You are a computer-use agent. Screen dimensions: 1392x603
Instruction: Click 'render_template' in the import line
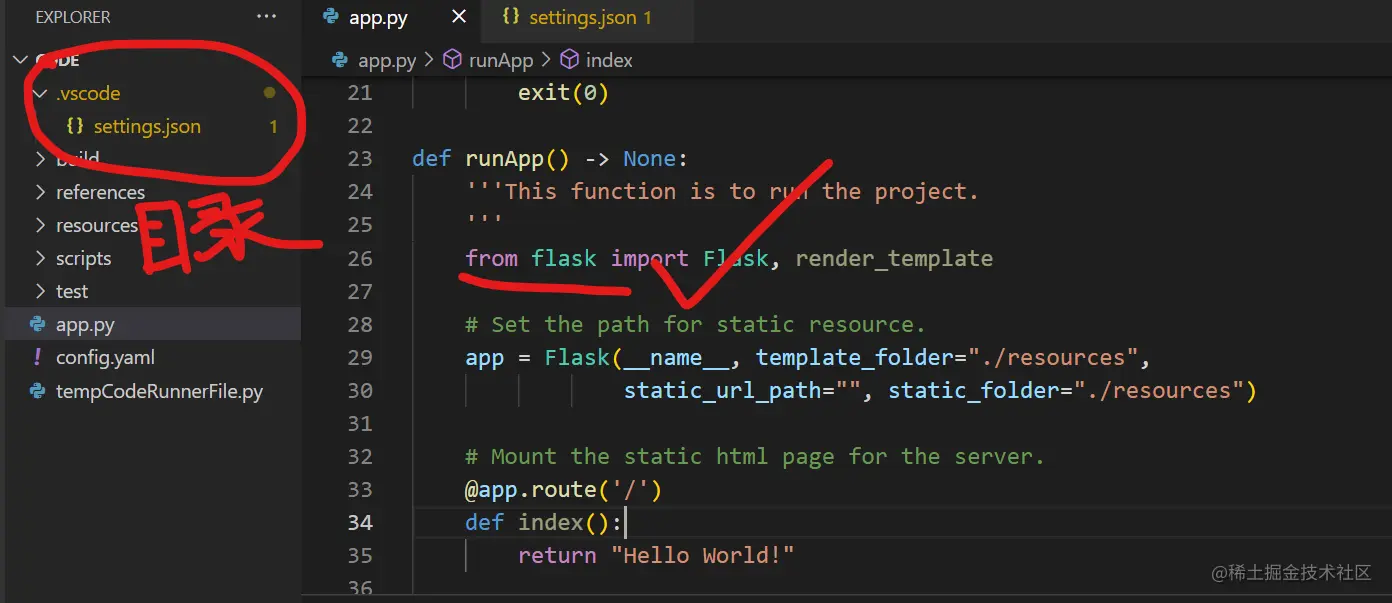click(894, 258)
